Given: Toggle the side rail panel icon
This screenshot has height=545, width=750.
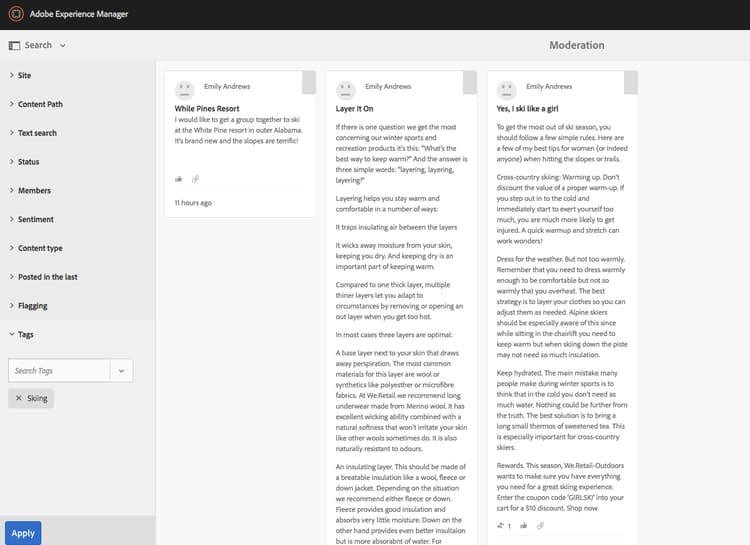Looking at the screenshot, I should (x=14, y=45).
